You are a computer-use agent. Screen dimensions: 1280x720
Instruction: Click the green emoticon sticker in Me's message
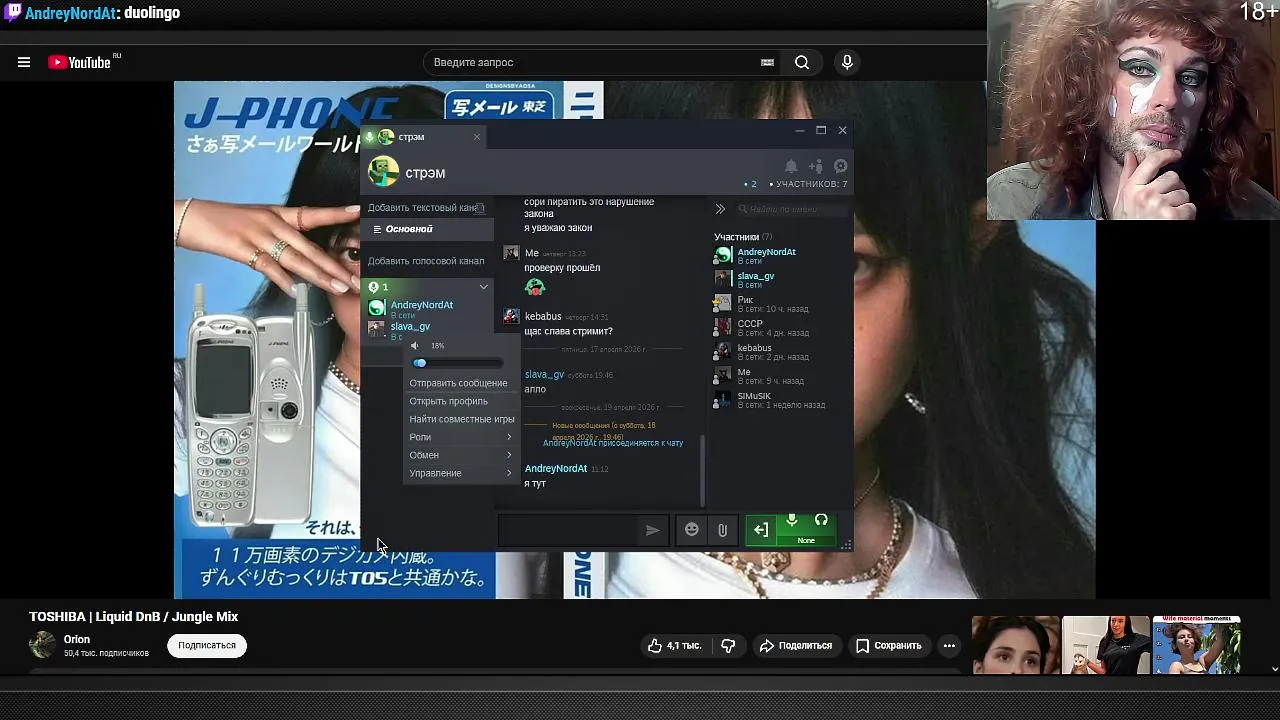click(x=535, y=288)
